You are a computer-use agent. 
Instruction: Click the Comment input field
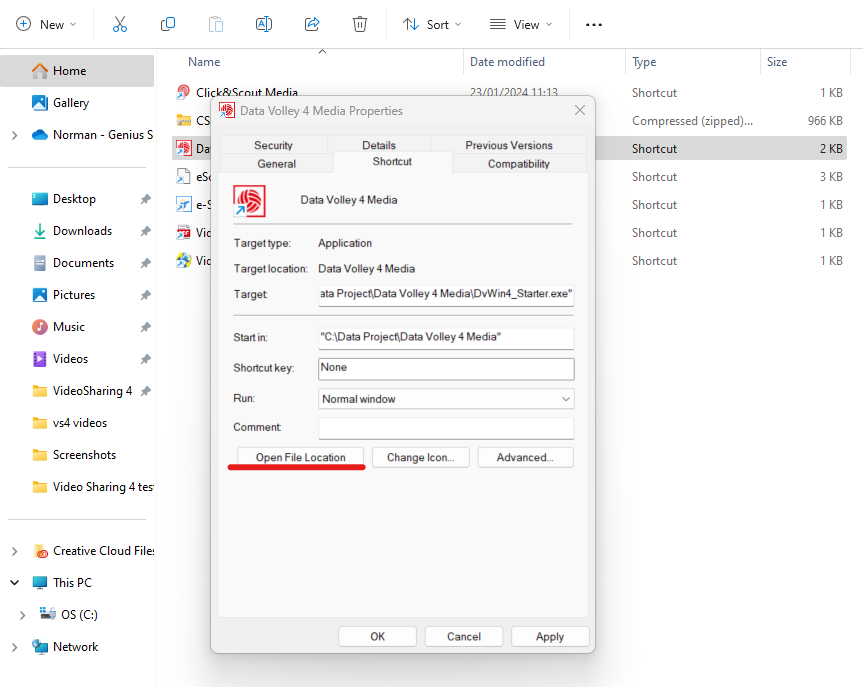(x=446, y=428)
